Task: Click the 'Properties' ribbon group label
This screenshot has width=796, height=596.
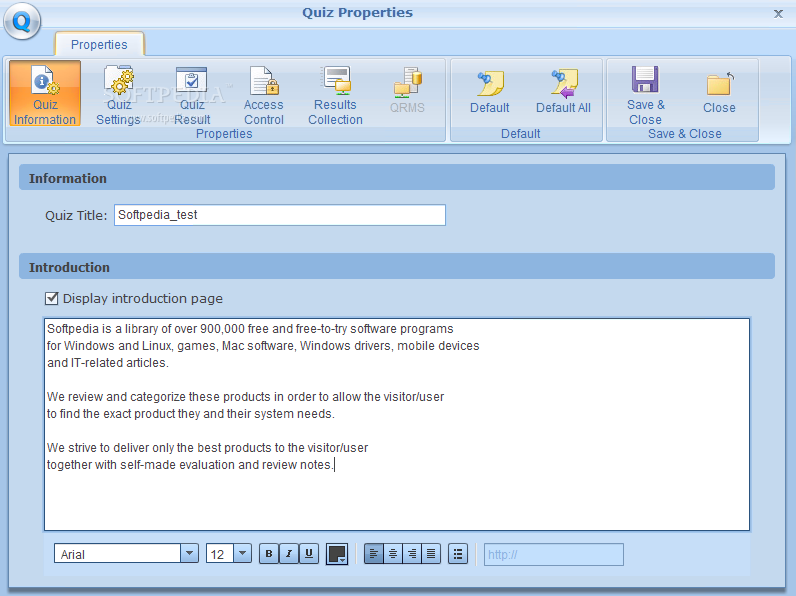Action: (x=224, y=134)
